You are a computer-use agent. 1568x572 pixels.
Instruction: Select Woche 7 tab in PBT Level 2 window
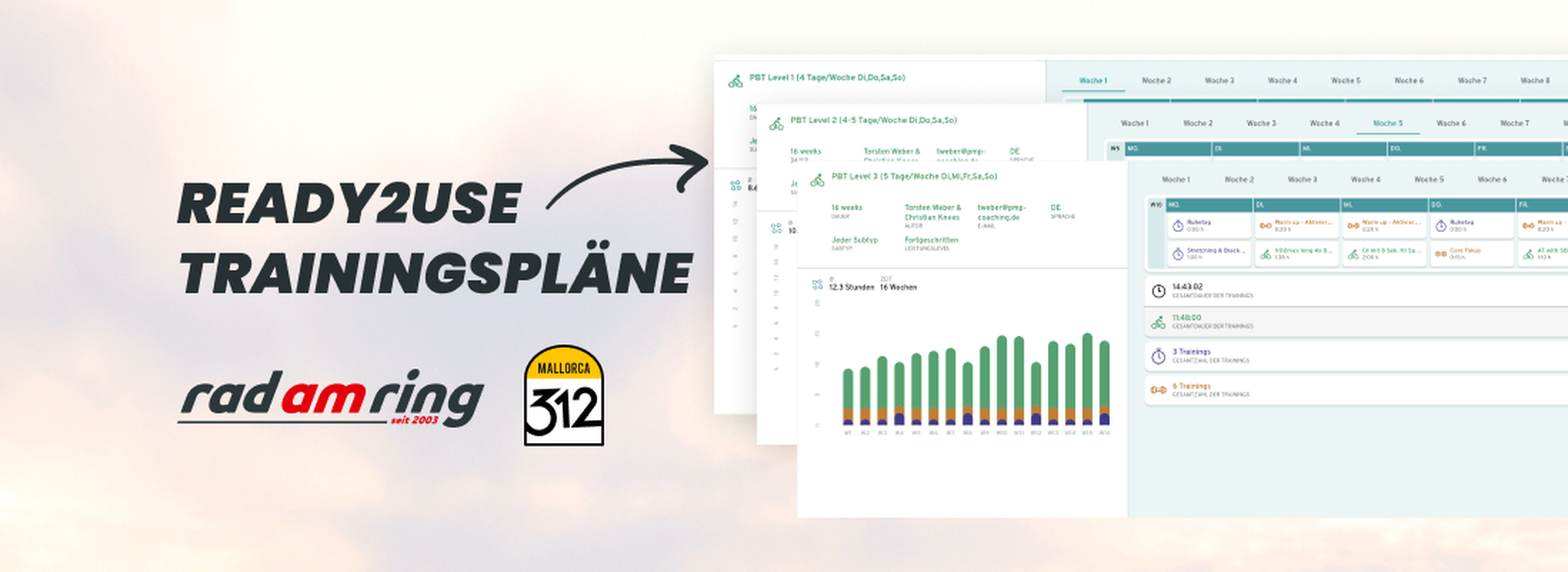tap(1515, 123)
